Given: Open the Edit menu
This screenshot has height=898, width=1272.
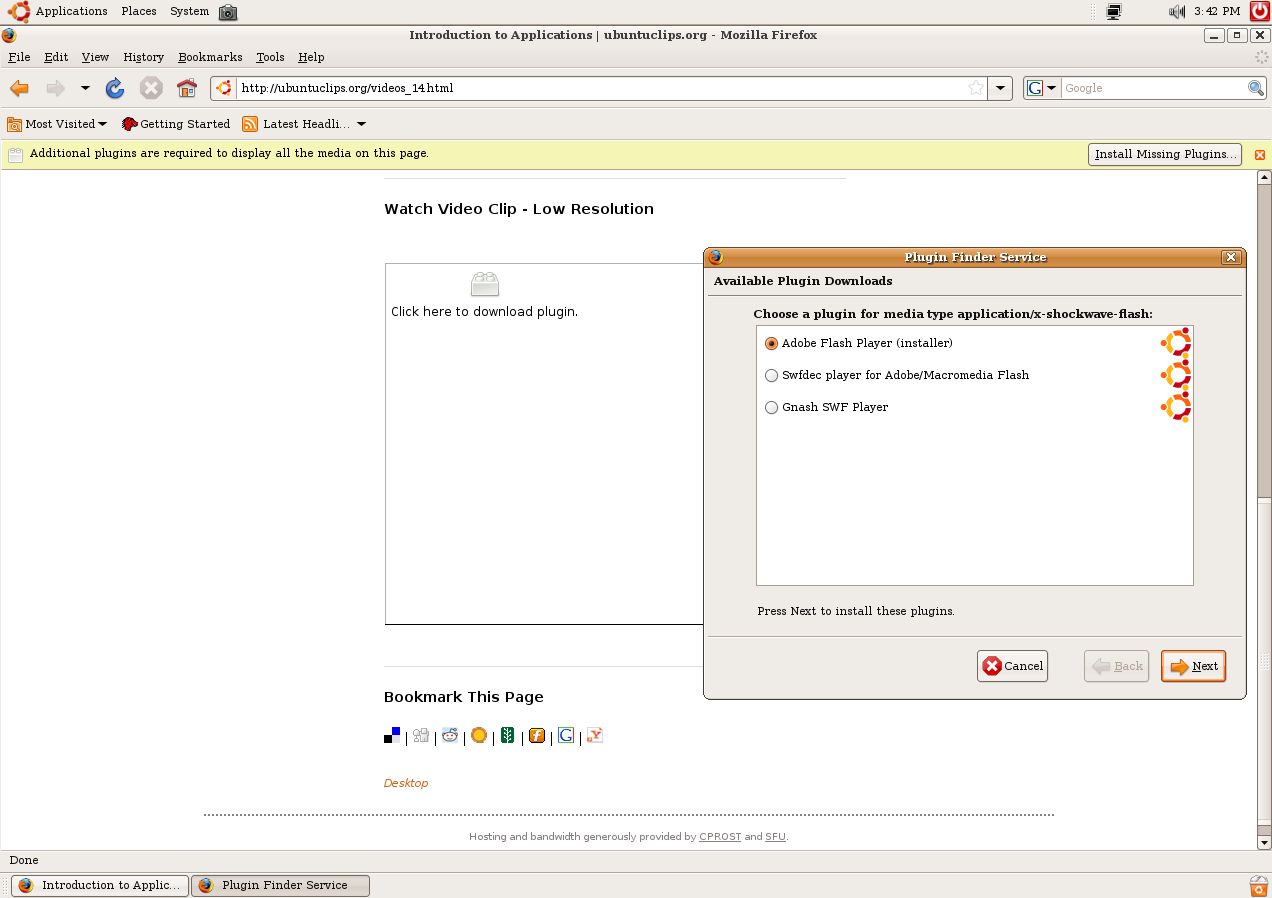Looking at the screenshot, I should point(56,57).
